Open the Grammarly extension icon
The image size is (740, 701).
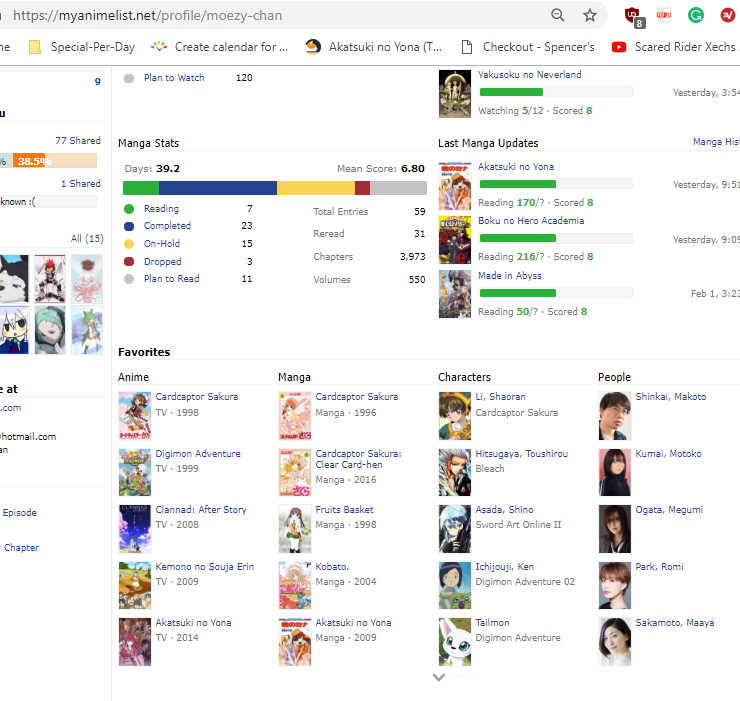pos(696,15)
